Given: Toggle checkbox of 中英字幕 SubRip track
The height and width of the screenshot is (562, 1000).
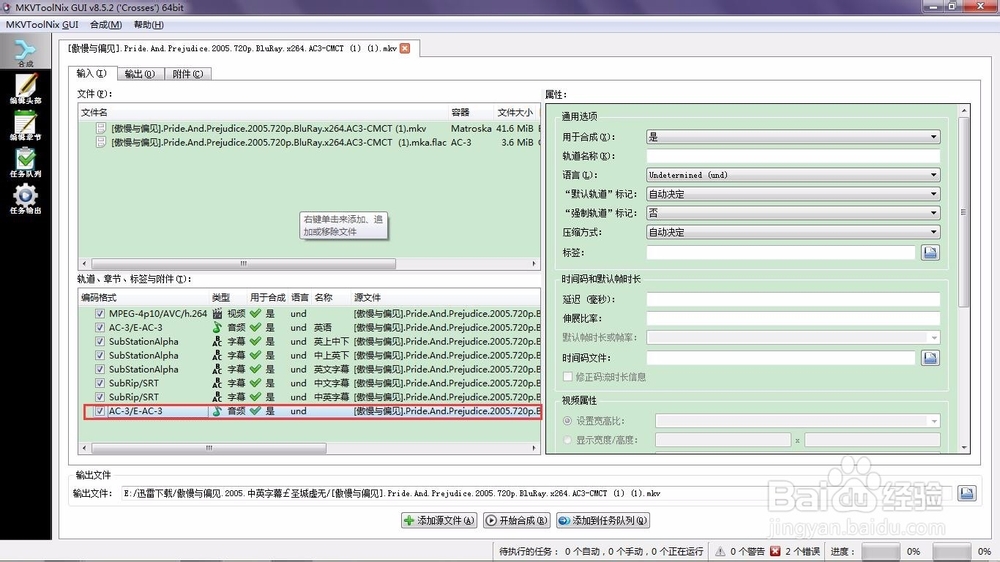Looking at the screenshot, I should click(x=100, y=397).
